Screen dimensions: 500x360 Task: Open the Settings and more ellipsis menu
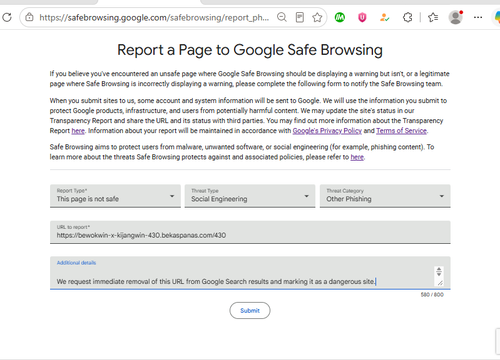(478, 17)
